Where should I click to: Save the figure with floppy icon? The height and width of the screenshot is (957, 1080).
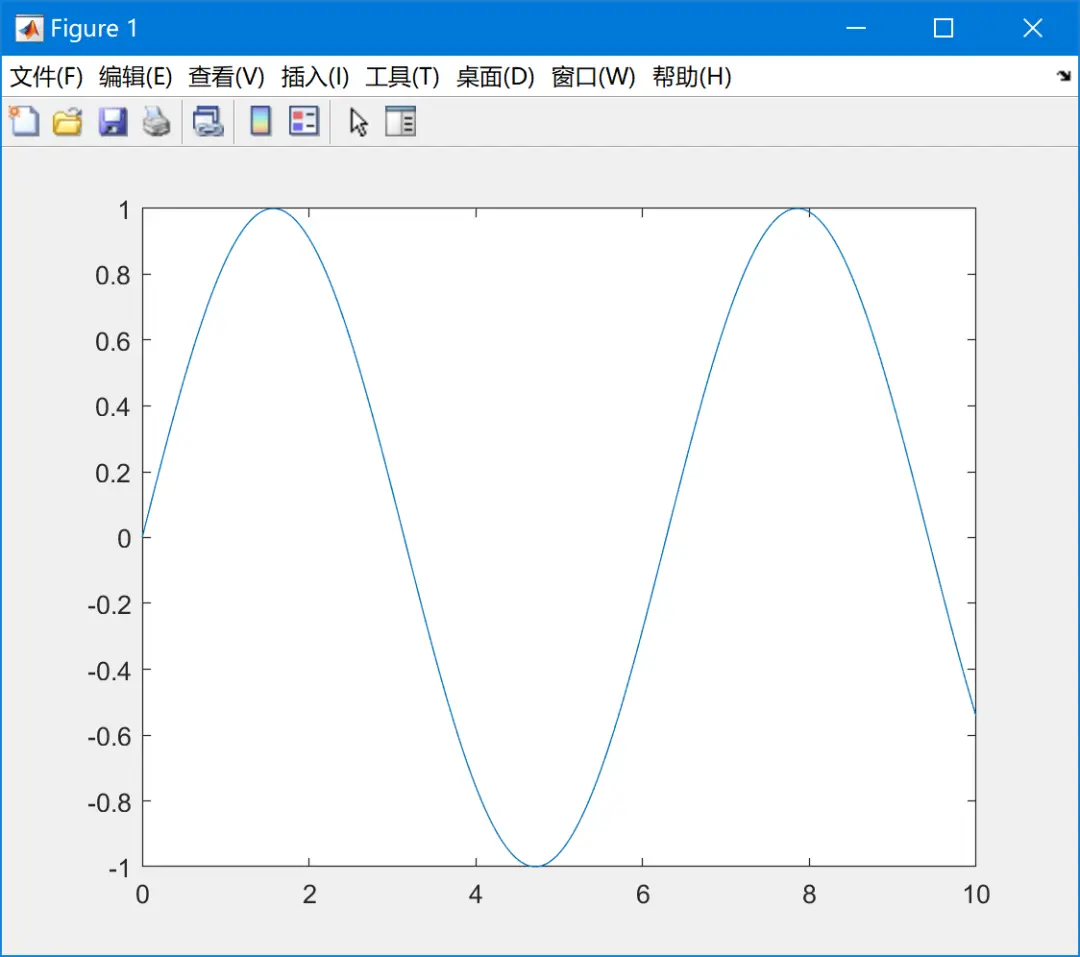pos(112,122)
